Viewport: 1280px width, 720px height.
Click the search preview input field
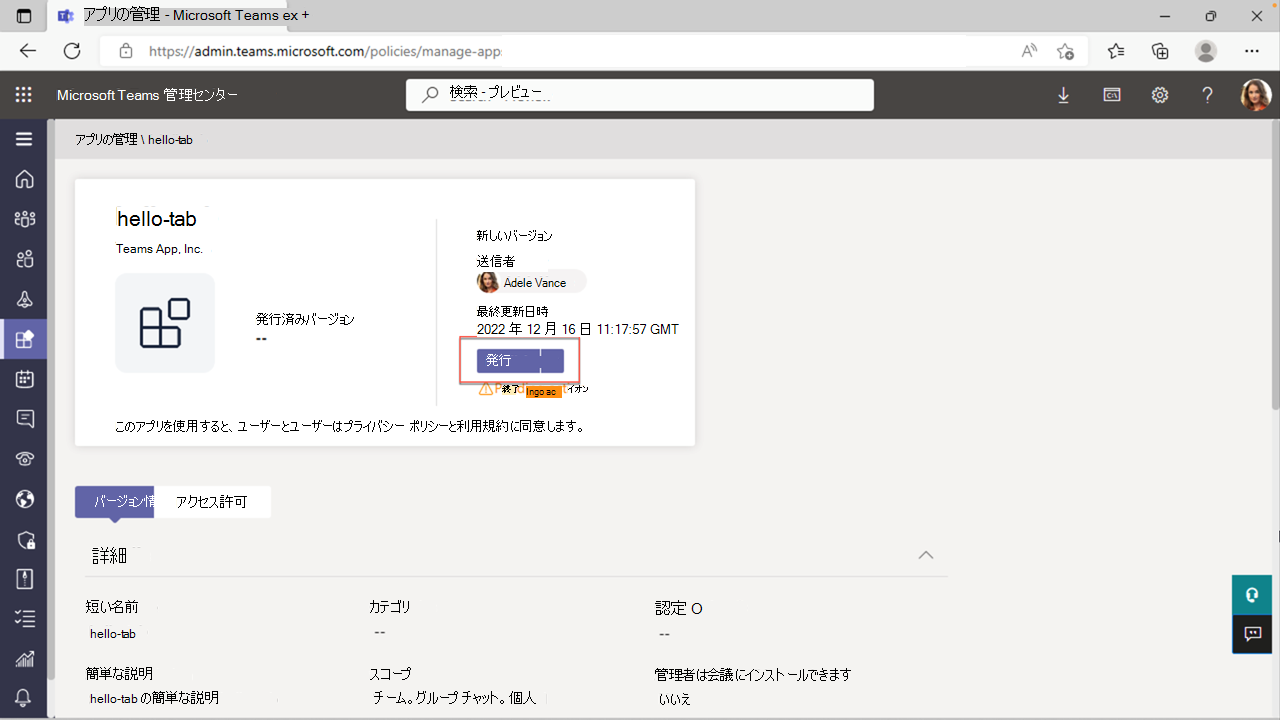(x=640, y=95)
